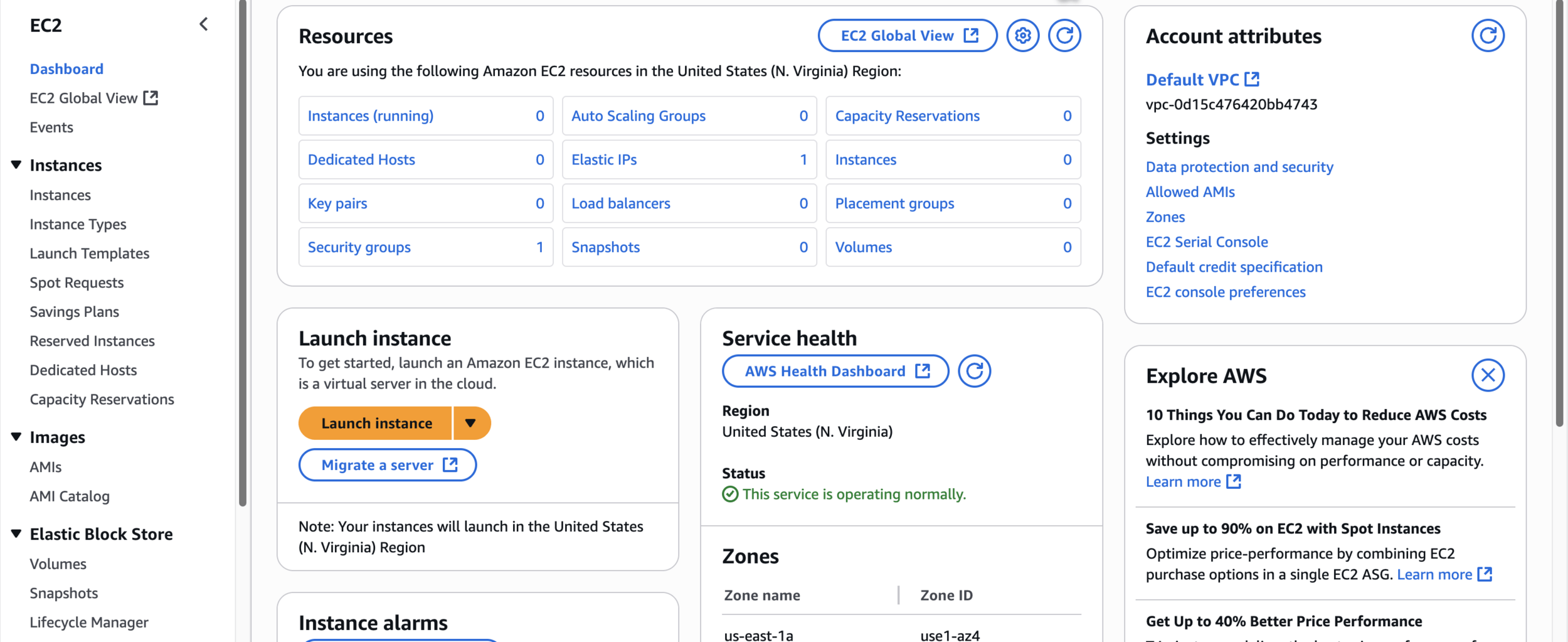Click Dedicated Hosts resource tile
1568x642 pixels.
click(x=426, y=159)
